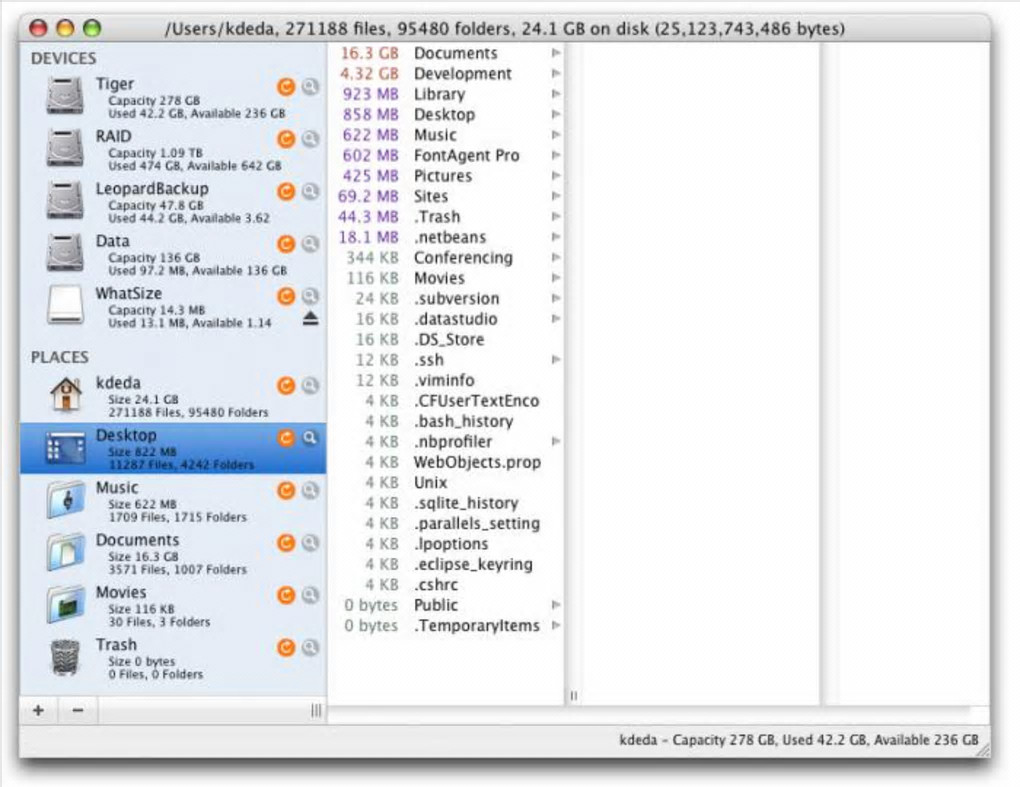Viewport: 1020px width, 787px height.
Task: Select the Unix file row
Action: [x=446, y=482]
